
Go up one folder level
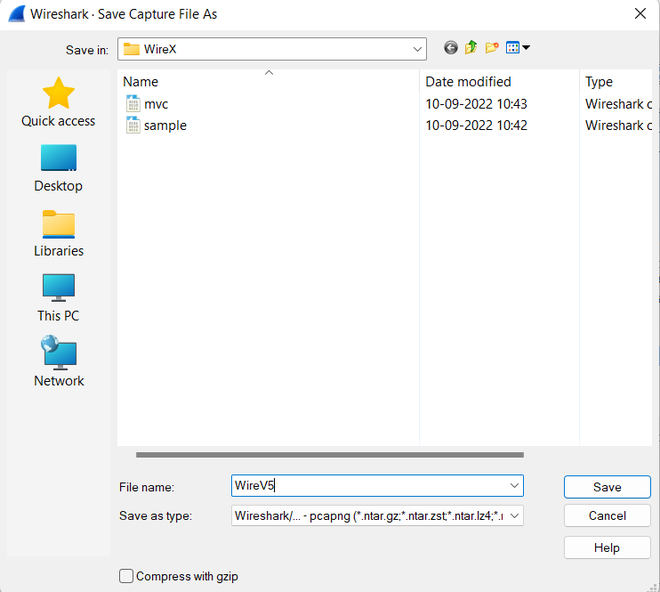471,48
